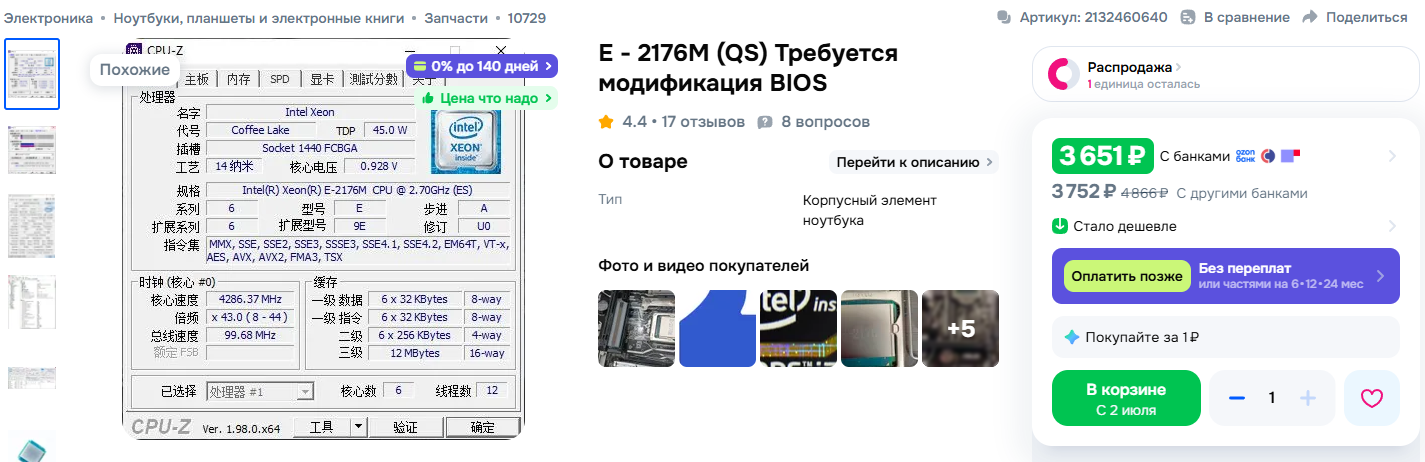Select the fourth product thumbnail
The image size is (1425, 462).
pos(32,302)
